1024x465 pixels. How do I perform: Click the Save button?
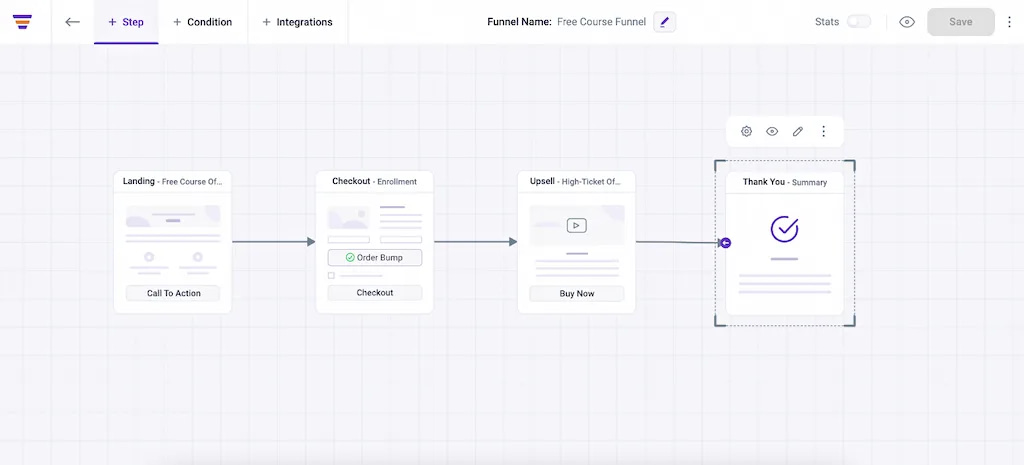pos(961,22)
